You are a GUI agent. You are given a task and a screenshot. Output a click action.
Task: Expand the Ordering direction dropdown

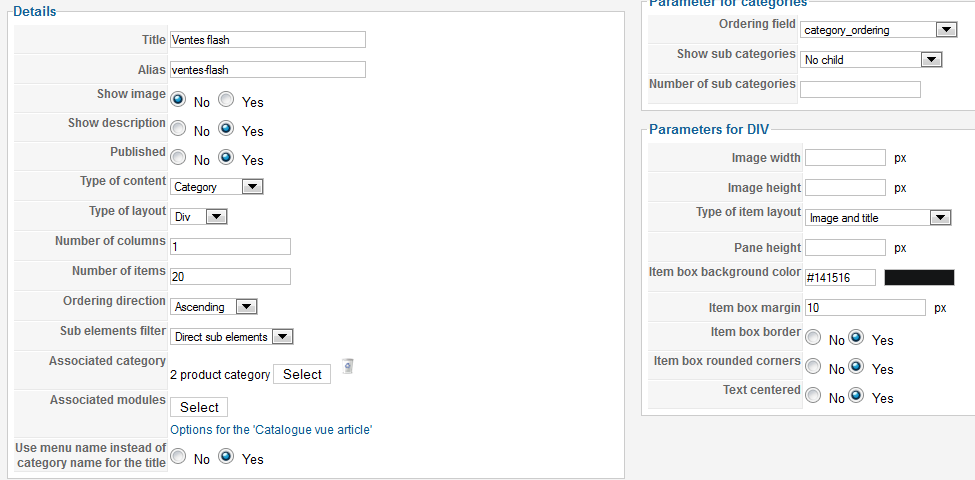213,307
